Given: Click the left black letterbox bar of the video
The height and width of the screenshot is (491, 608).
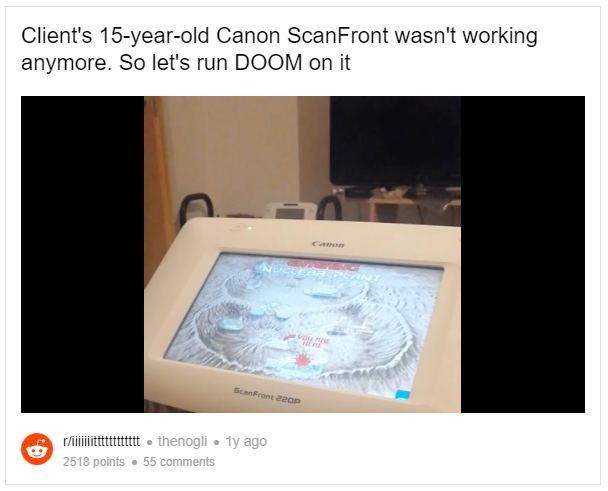Looking at the screenshot, I should coord(83,254).
